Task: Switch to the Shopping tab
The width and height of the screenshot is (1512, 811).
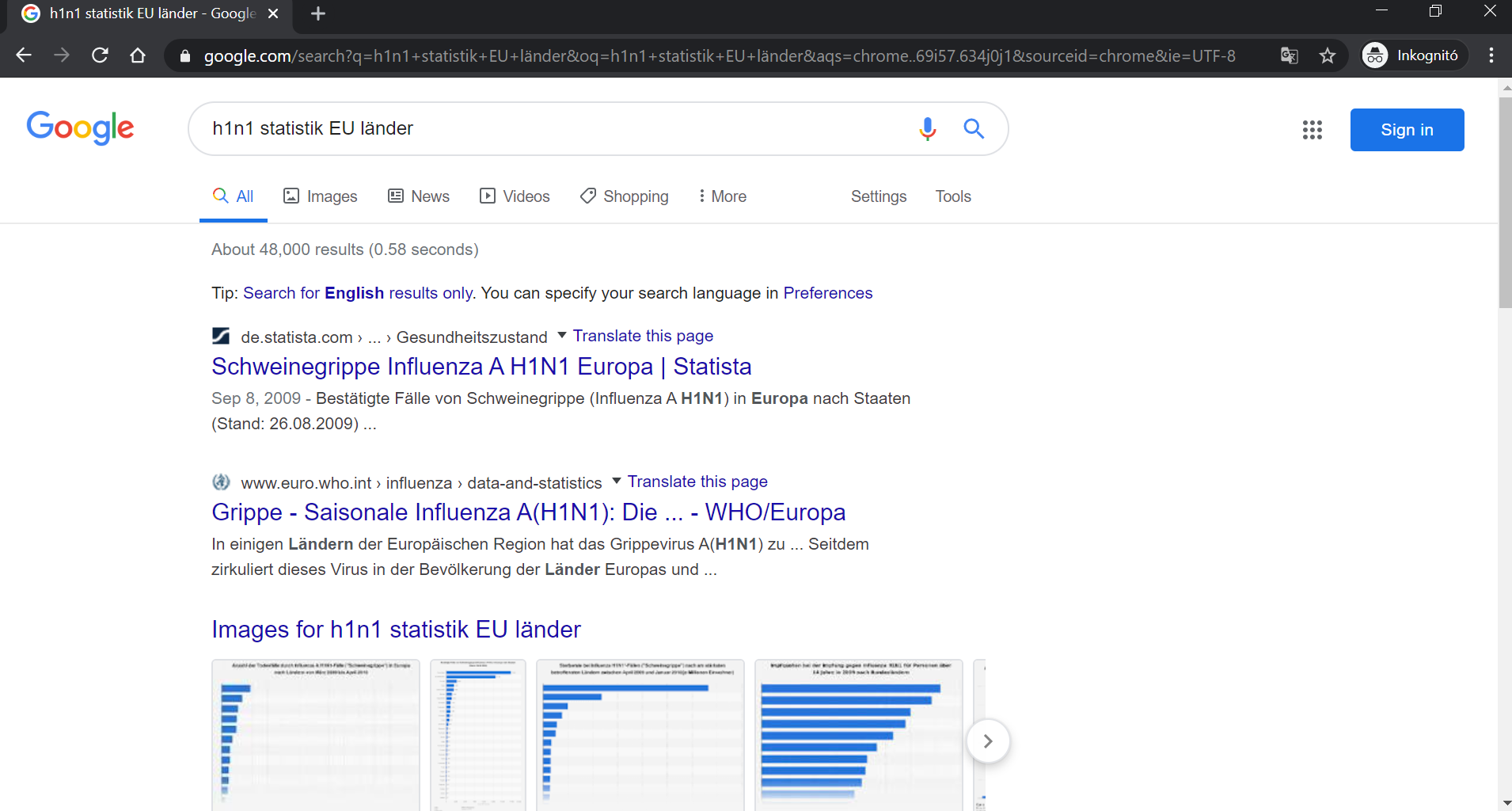Action: tap(625, 196)
